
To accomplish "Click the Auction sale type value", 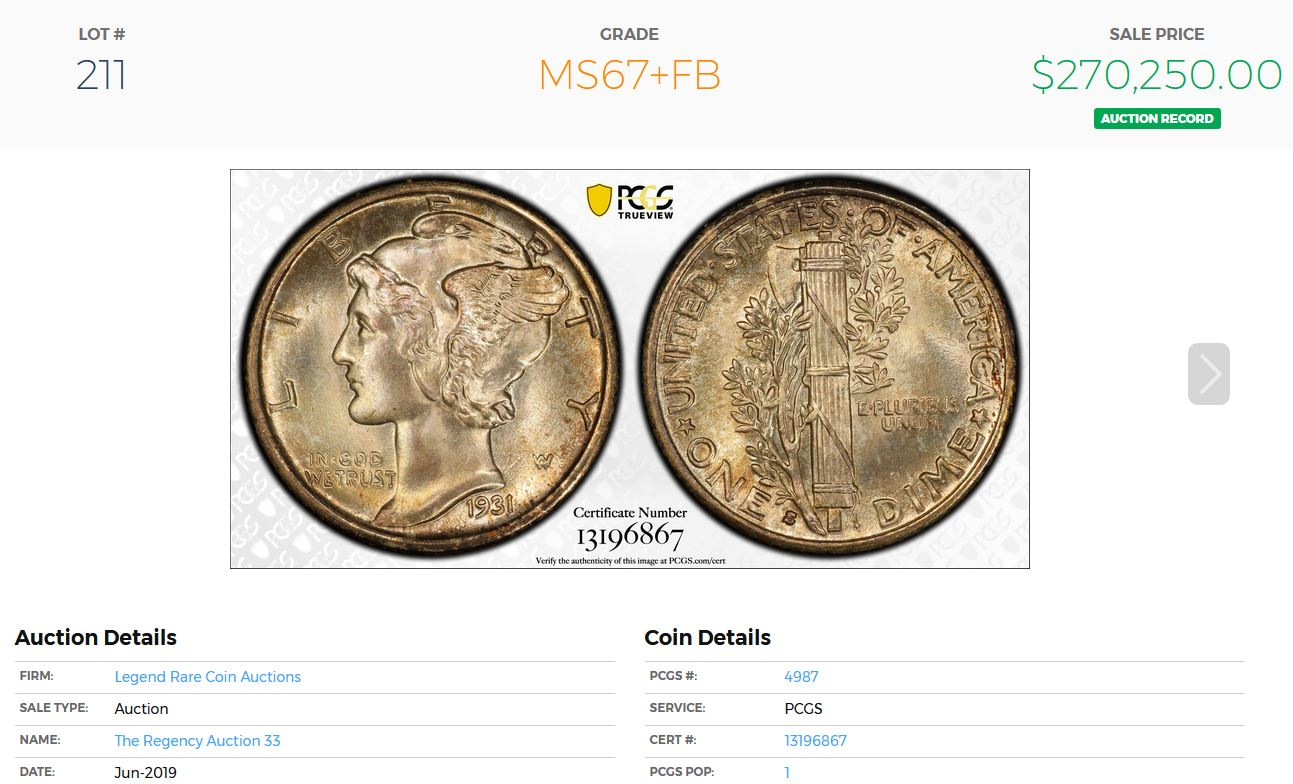I will tap(141, 709).
